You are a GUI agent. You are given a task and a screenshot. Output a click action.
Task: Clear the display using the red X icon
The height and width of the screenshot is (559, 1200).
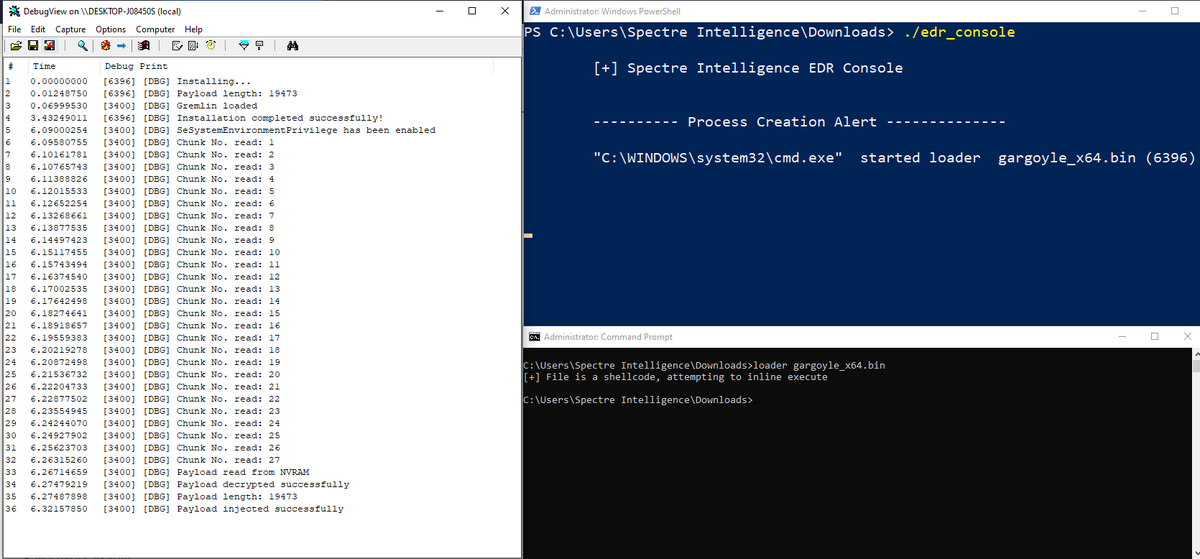point(49,45)
